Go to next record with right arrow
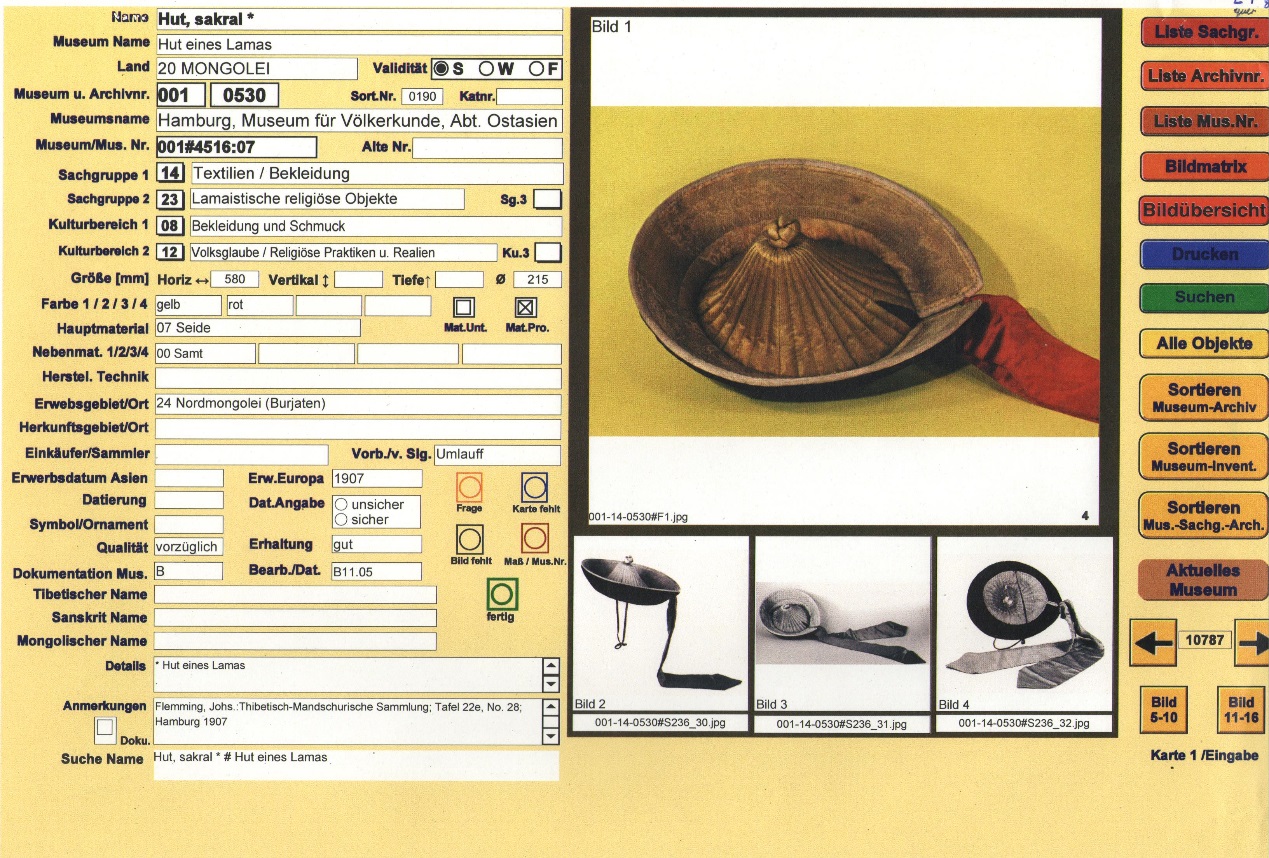The width and height of the screenshot is (1269, 858). click(x=1252, y=641)
